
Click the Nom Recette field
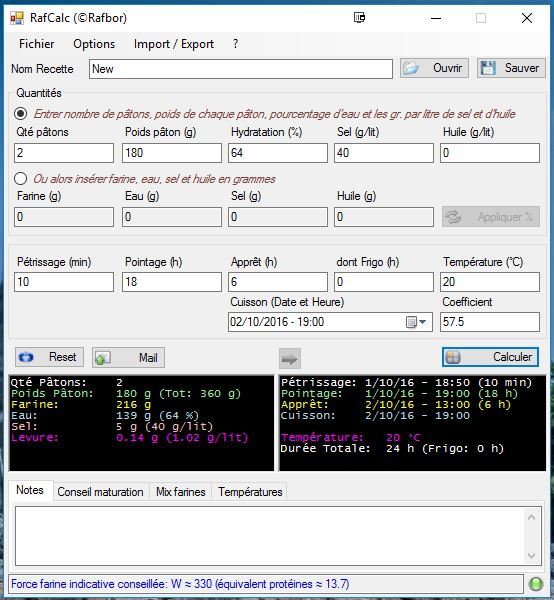click(x=241, y=69)
